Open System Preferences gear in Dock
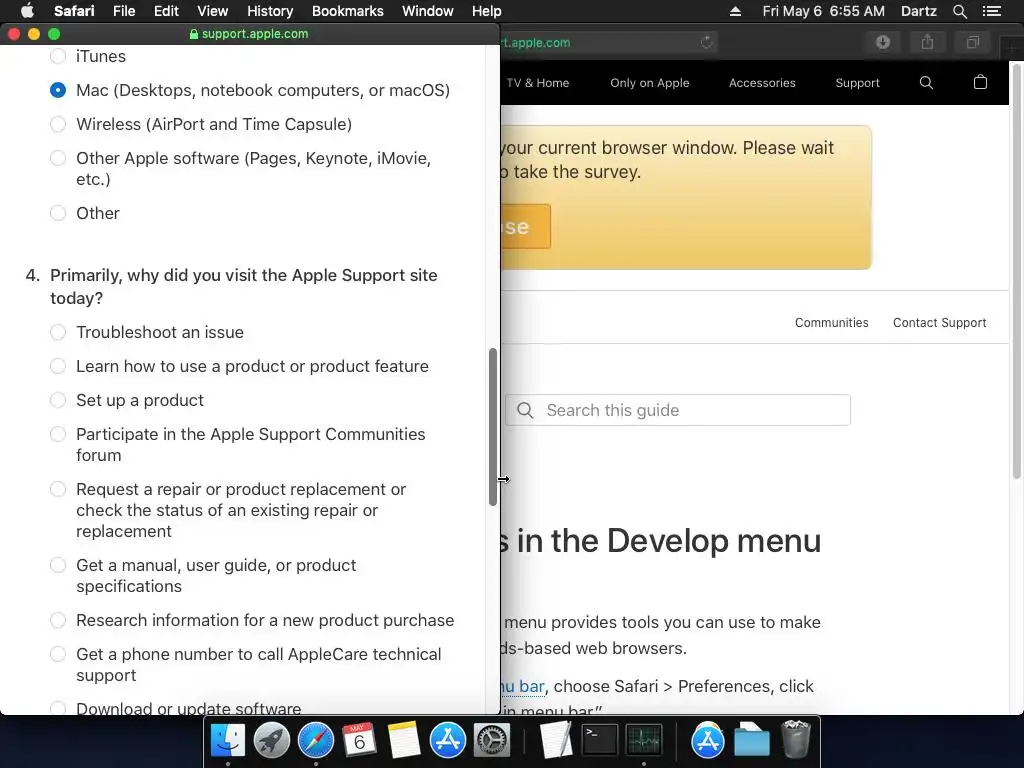 coord(491,741)
